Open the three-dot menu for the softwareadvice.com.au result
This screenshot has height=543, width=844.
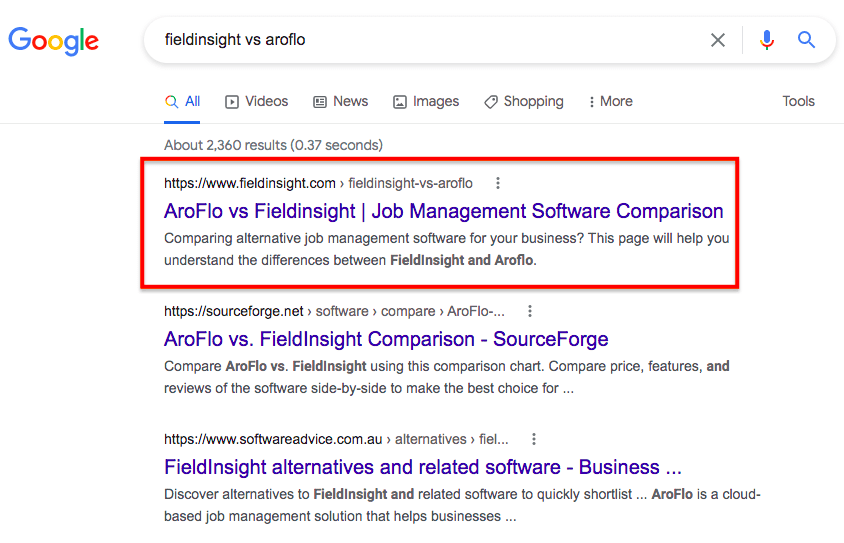click(x=533, y=439)
